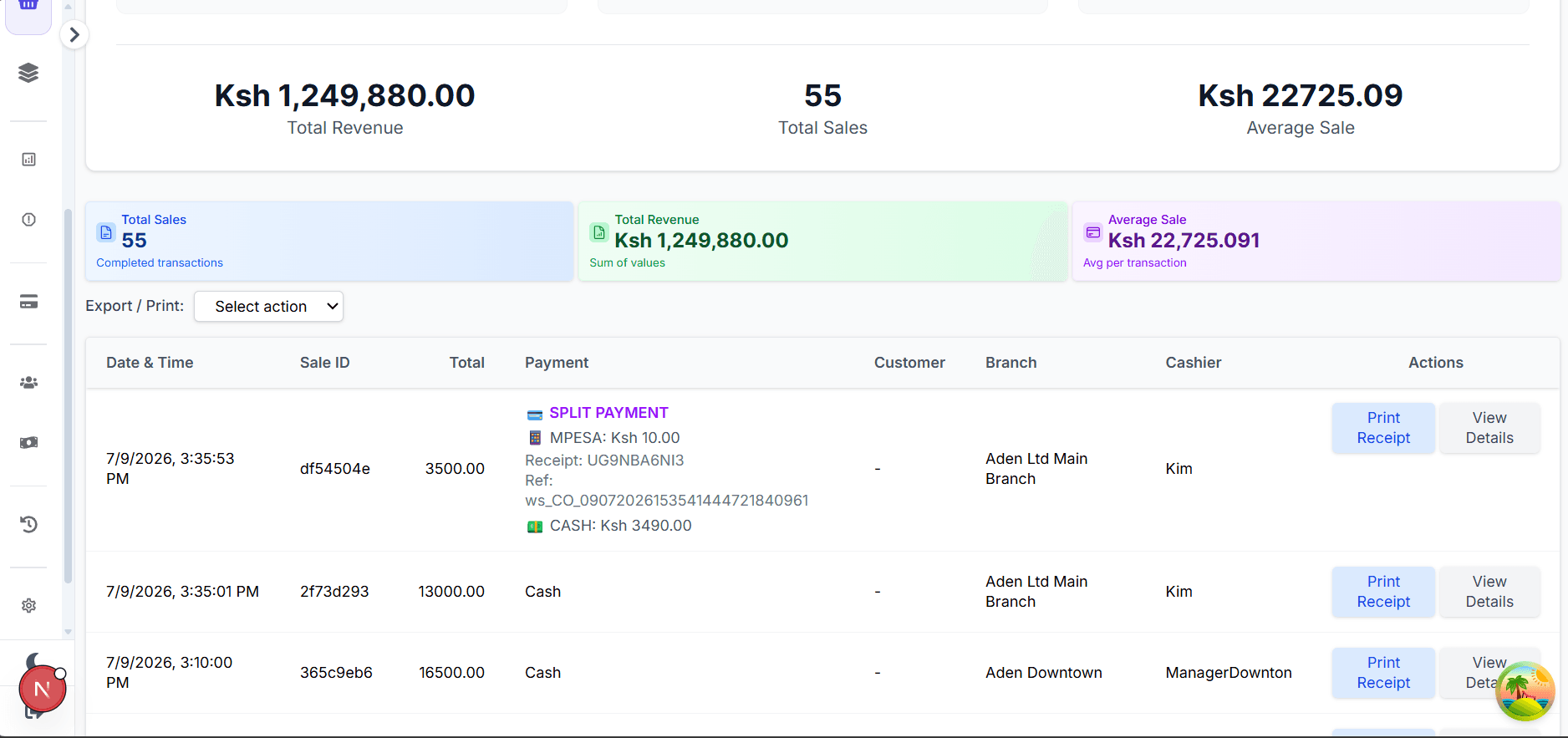Open the history clock icon in sidebar
This screenshot has width=1568, height=738.
point(28,524)
